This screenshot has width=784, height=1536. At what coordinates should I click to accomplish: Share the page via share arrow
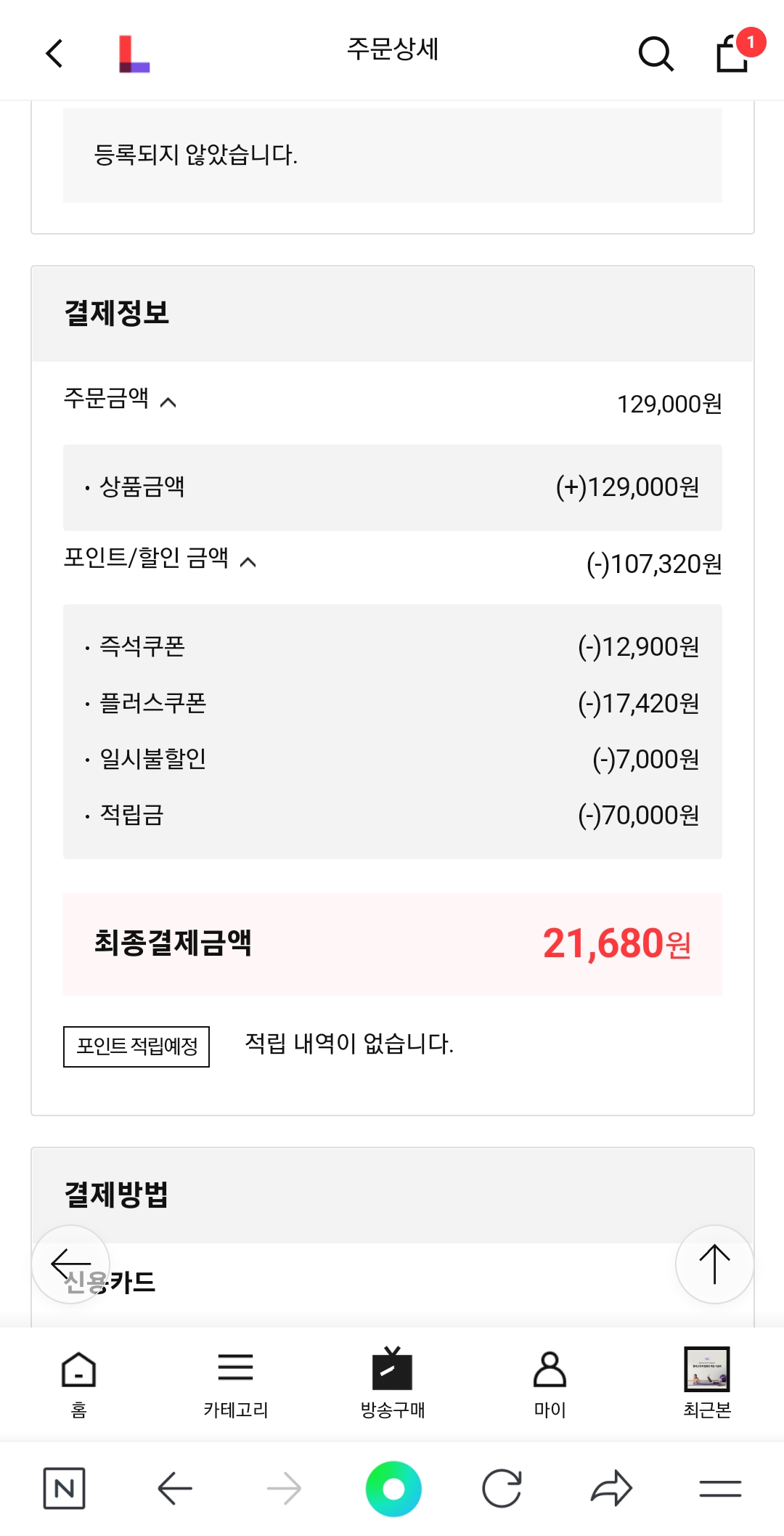611,1488
